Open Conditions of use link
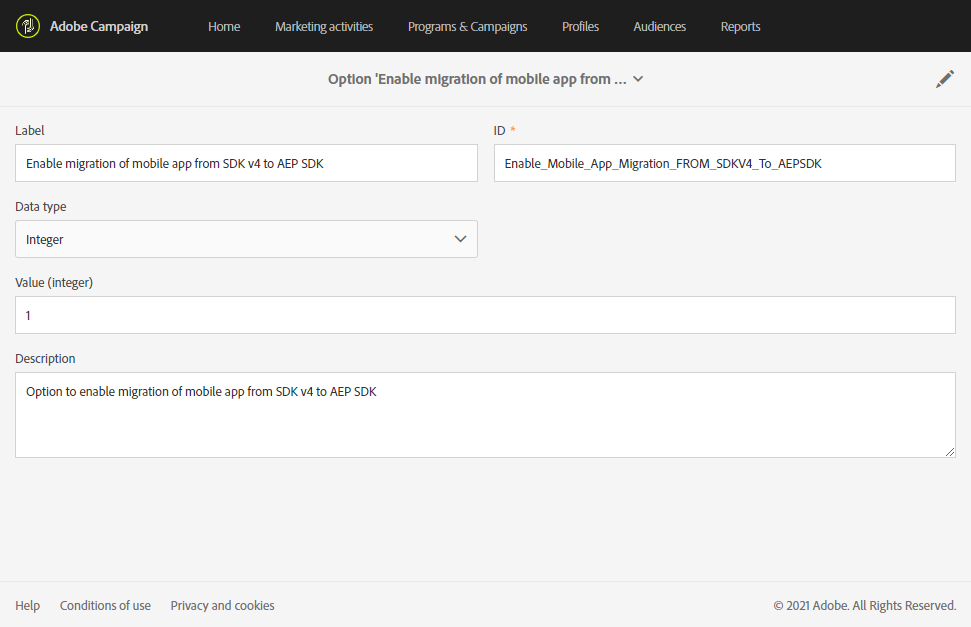Screen dimensions: 971x627 coord(105,605)
